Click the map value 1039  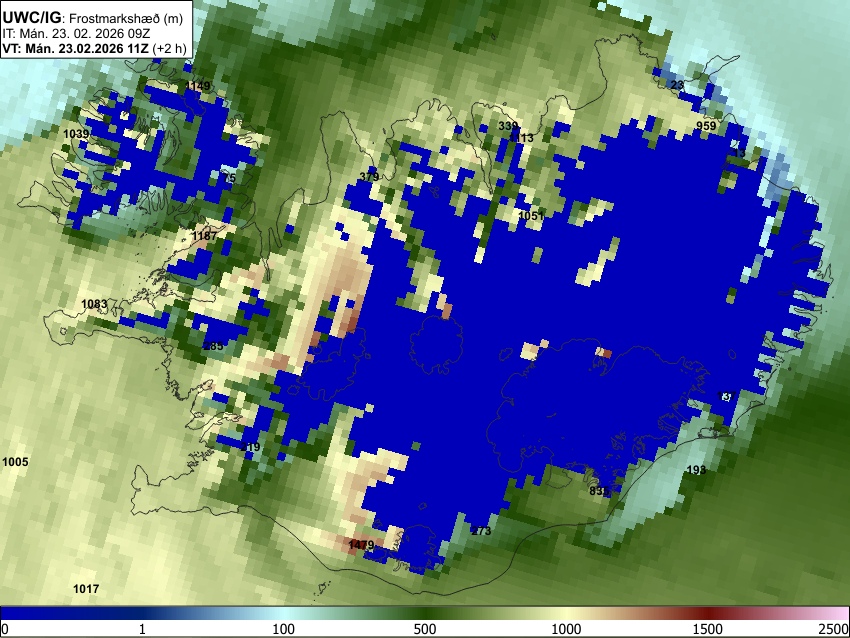pos(76,134)
